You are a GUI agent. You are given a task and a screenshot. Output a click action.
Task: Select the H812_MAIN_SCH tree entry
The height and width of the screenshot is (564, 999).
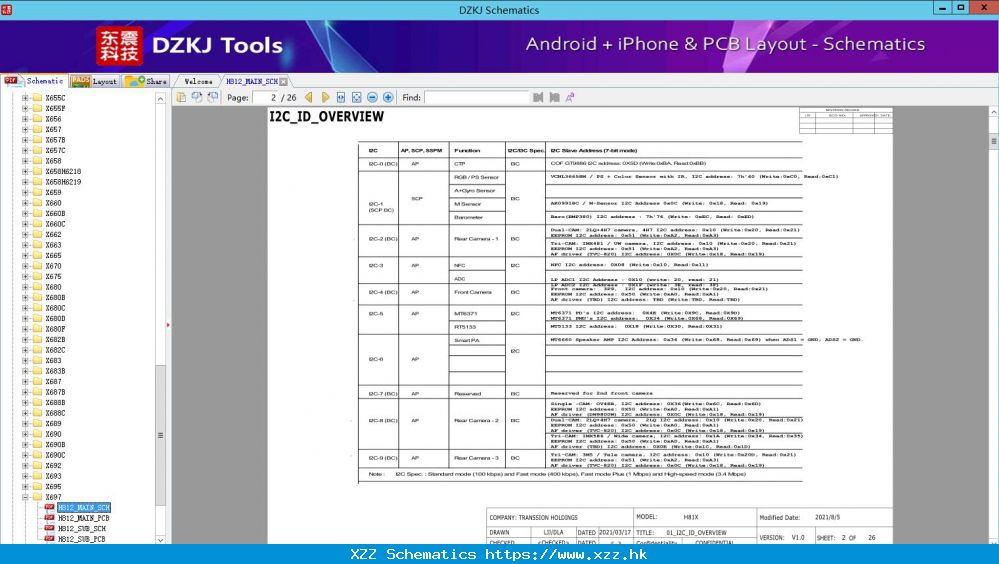click(x=84, y=508)
